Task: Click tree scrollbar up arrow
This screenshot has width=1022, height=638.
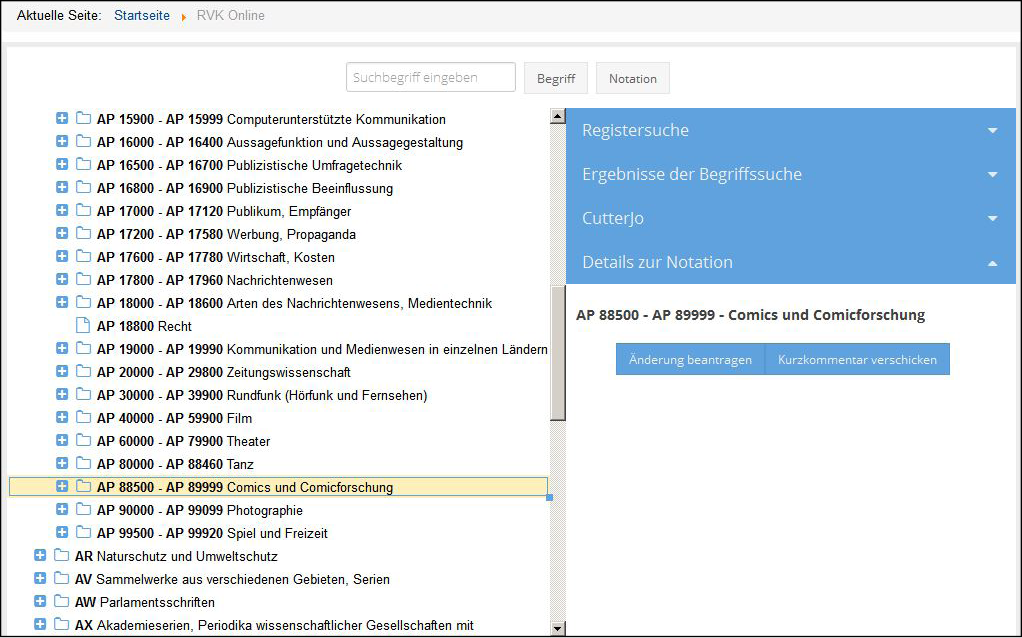Action: coord(558,117)
